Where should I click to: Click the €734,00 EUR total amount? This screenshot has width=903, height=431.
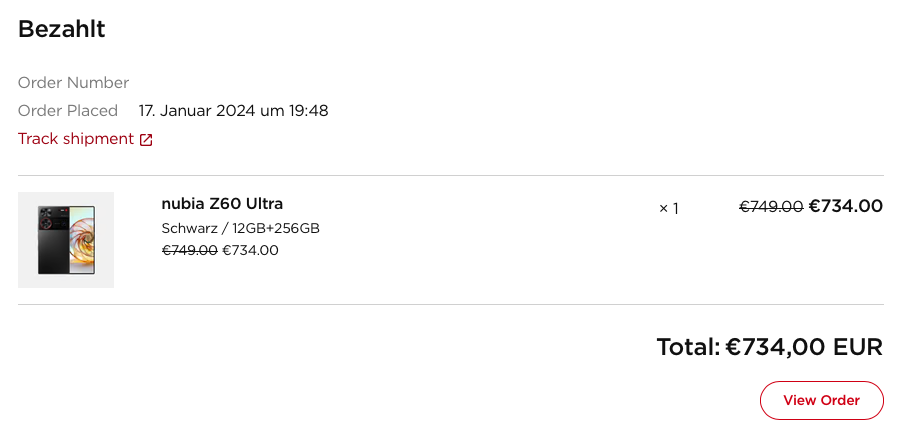pyautogui.click(x=804, y=348)
